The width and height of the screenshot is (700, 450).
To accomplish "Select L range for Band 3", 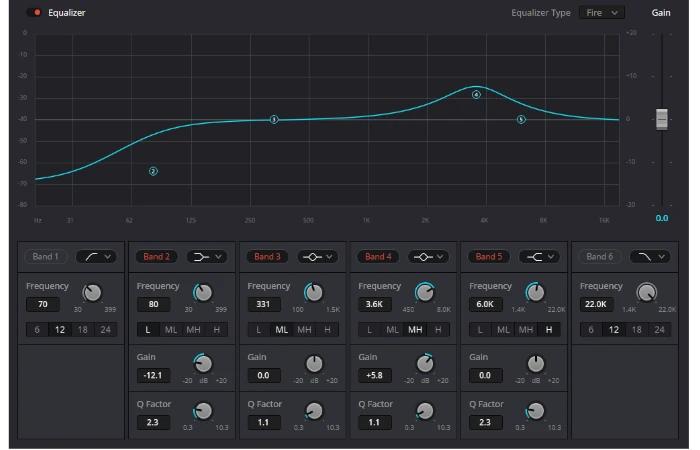I will click(x=258, y=329).
